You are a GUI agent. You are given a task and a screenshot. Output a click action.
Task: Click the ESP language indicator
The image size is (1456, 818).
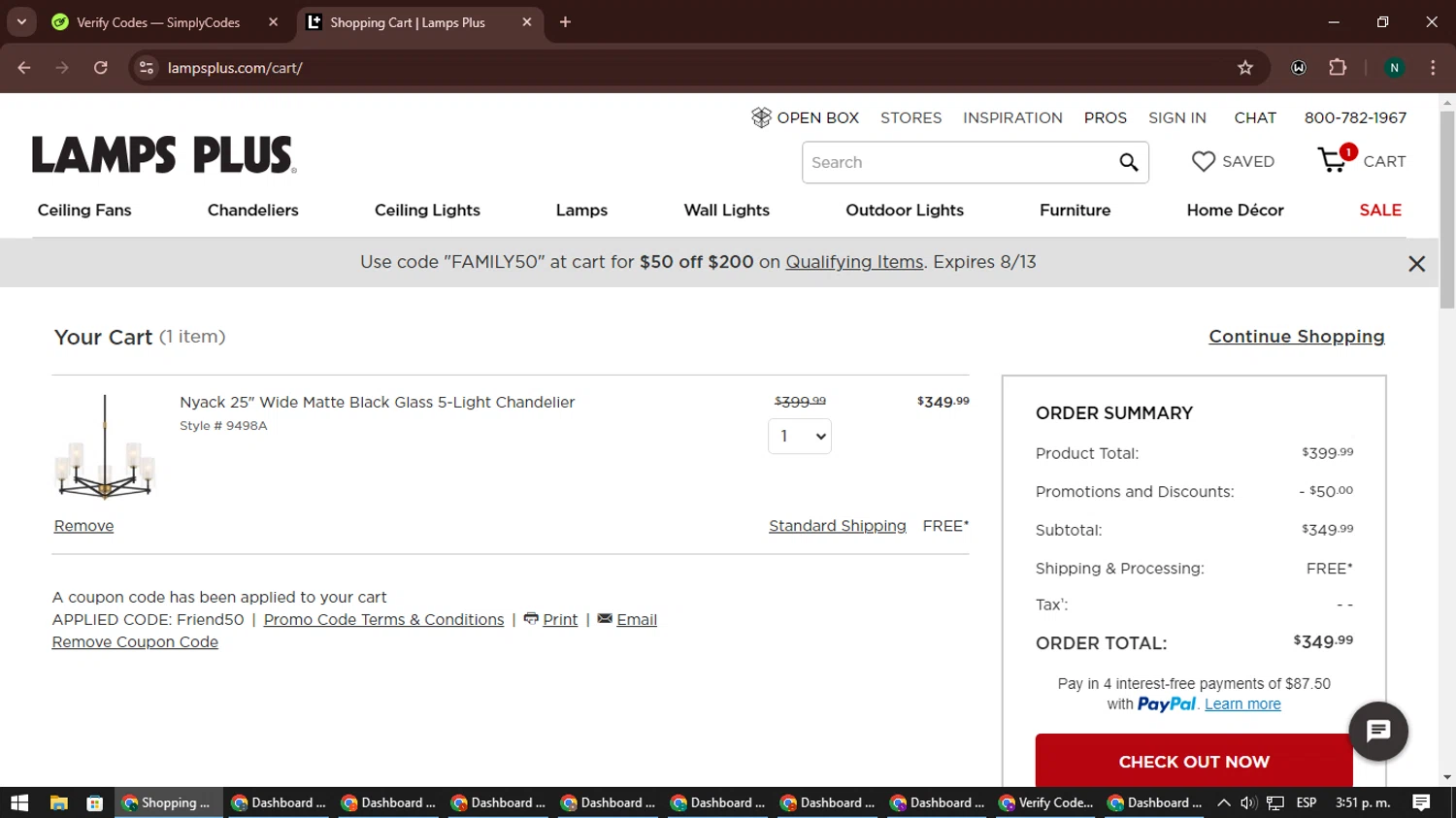coord(1307,802)
